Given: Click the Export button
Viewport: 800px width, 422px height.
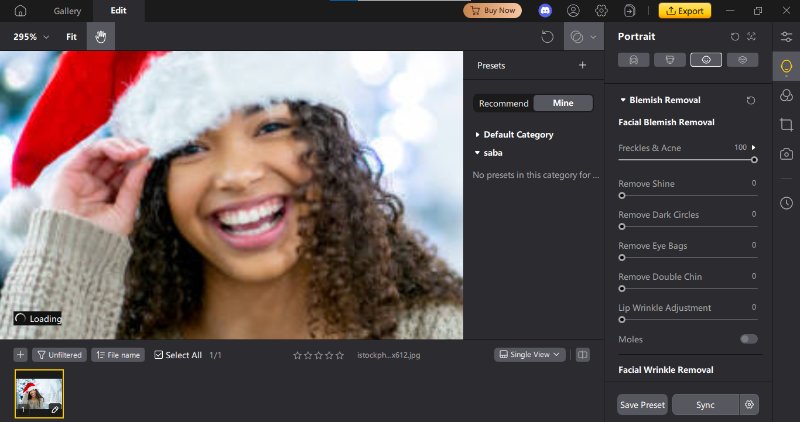Looking at the screenshot, I should (x=685, y=11).
